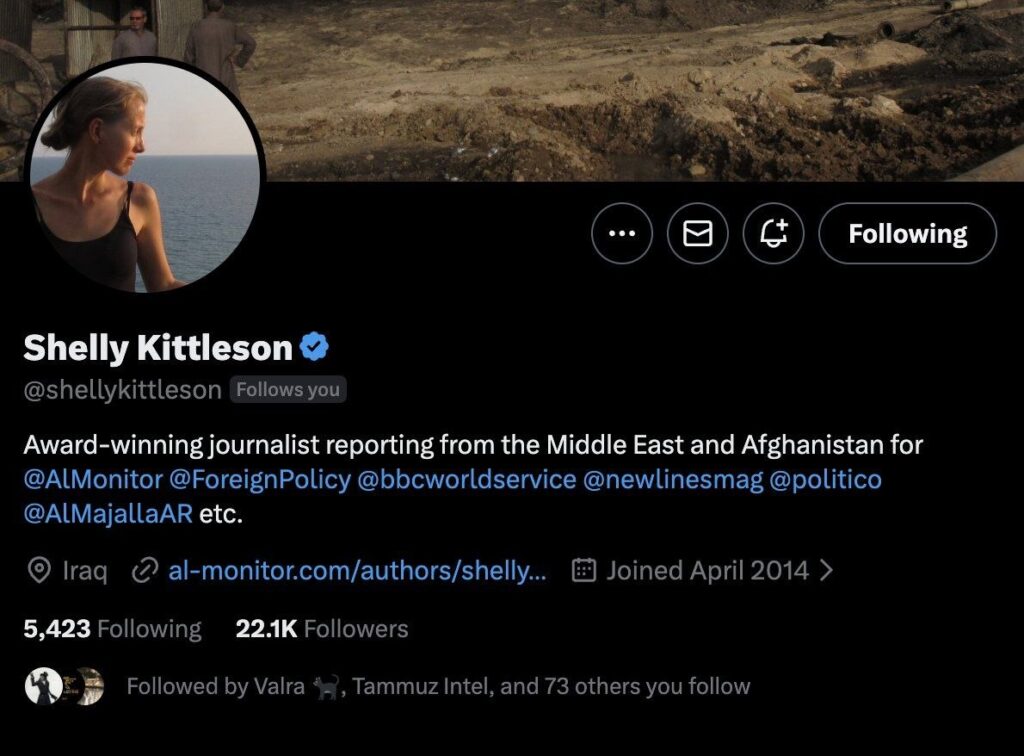Click the direct message envelope icon
1024x756 pixels.
point(698,234)
